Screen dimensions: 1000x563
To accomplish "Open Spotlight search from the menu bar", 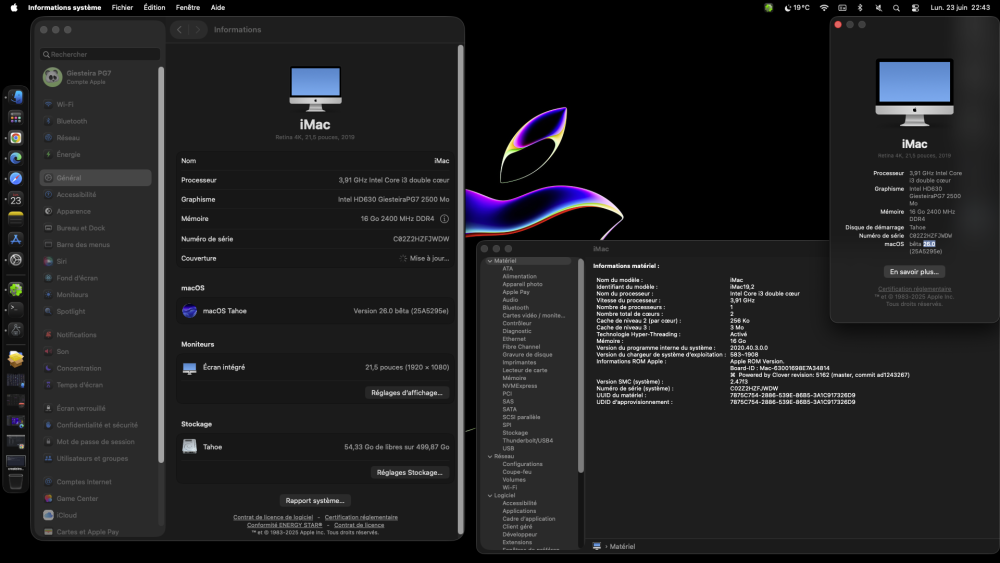I will coord(896,8).
